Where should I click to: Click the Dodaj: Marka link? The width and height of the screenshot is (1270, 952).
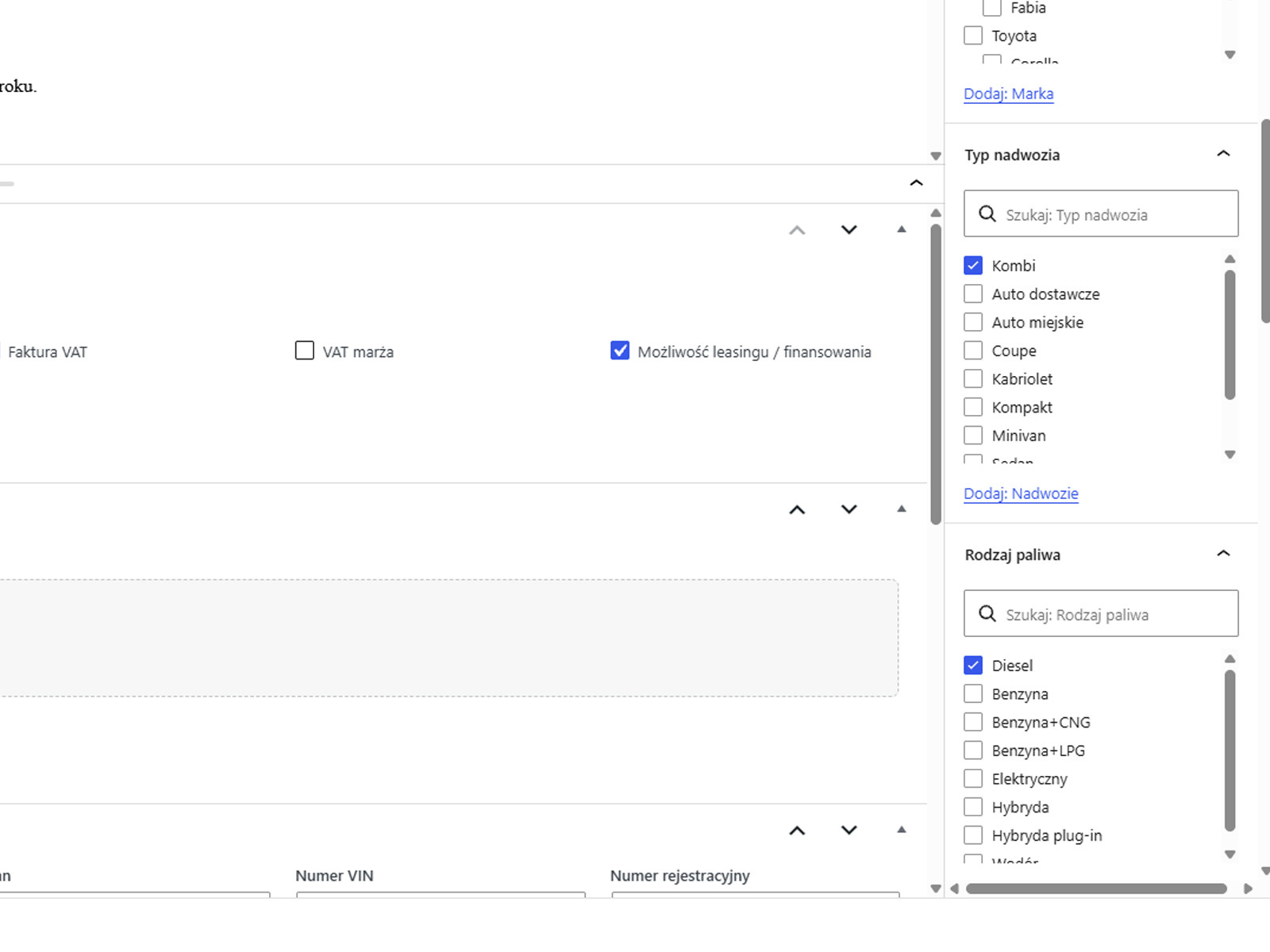tap(1009, 94)
